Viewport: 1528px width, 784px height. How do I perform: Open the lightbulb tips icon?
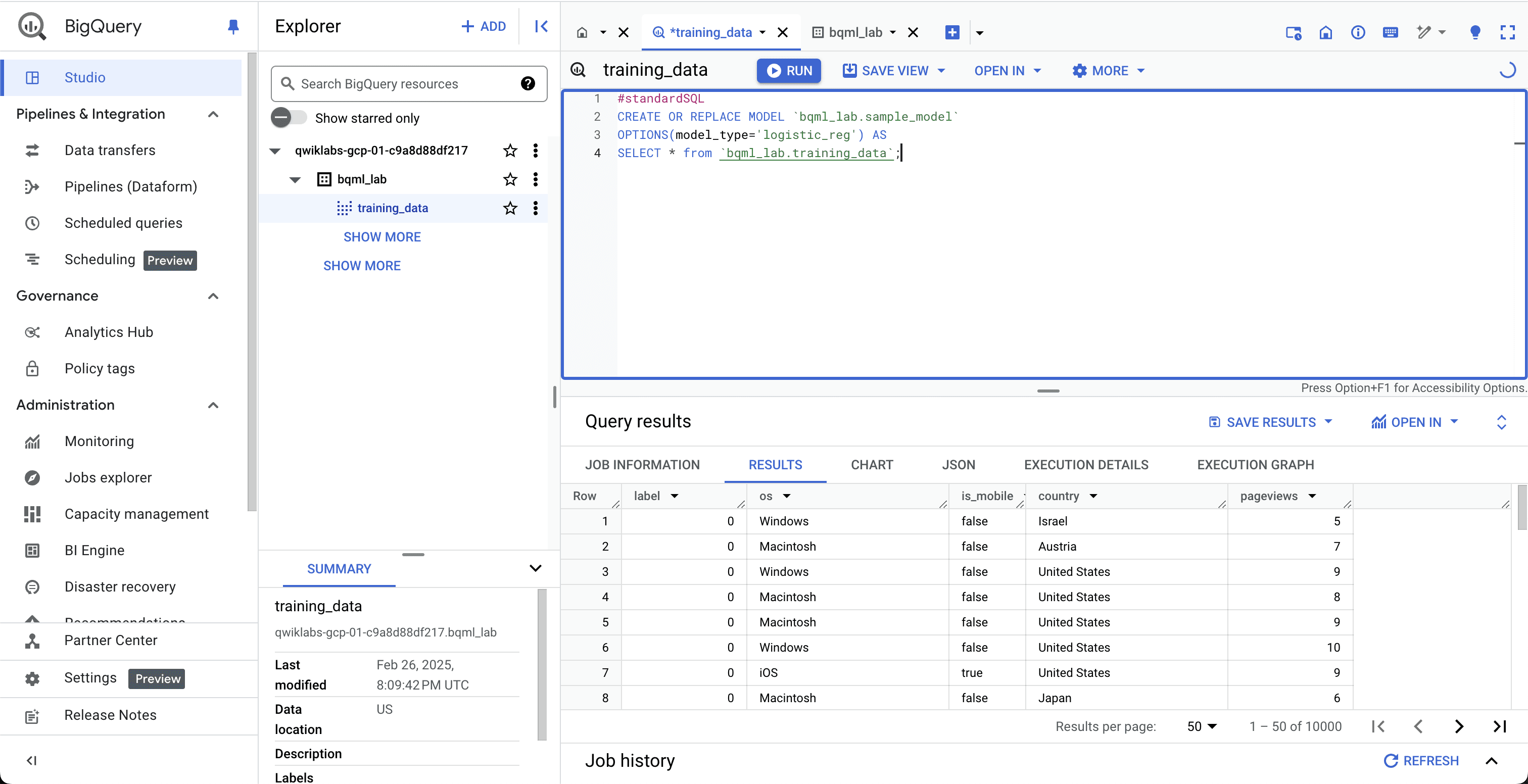click(1474, 33)
